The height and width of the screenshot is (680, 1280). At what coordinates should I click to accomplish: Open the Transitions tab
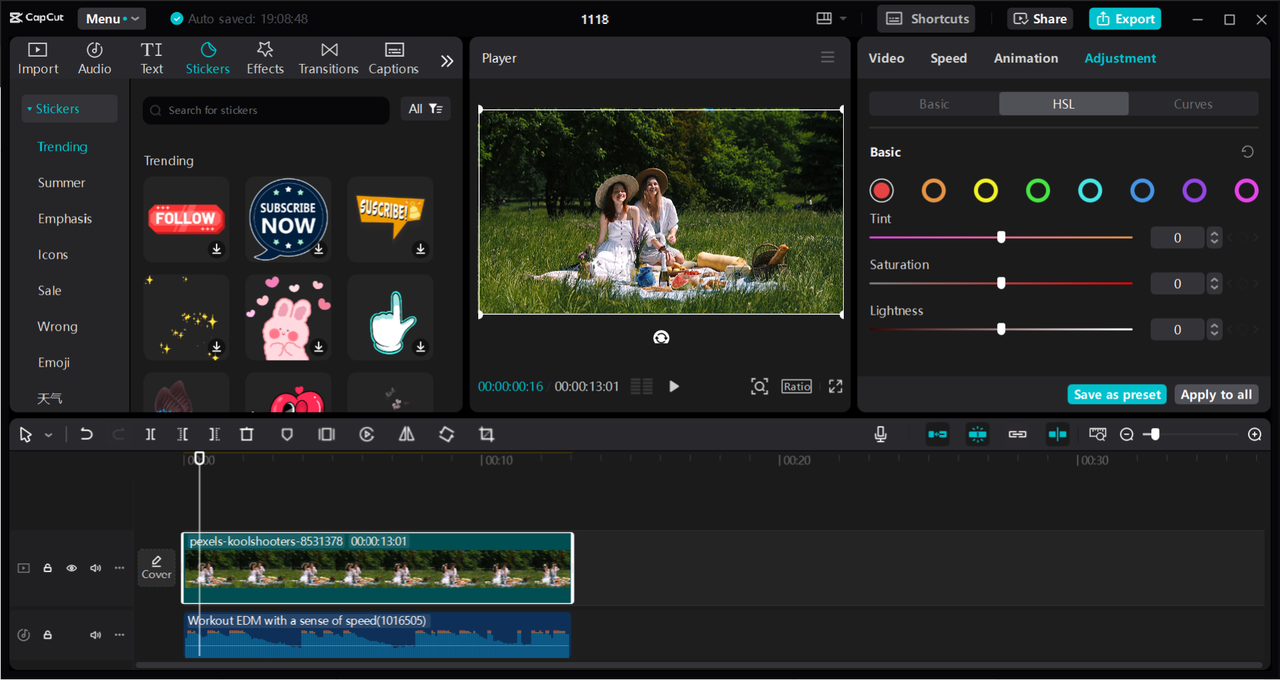pyautogui.click(x=328, y=59)
